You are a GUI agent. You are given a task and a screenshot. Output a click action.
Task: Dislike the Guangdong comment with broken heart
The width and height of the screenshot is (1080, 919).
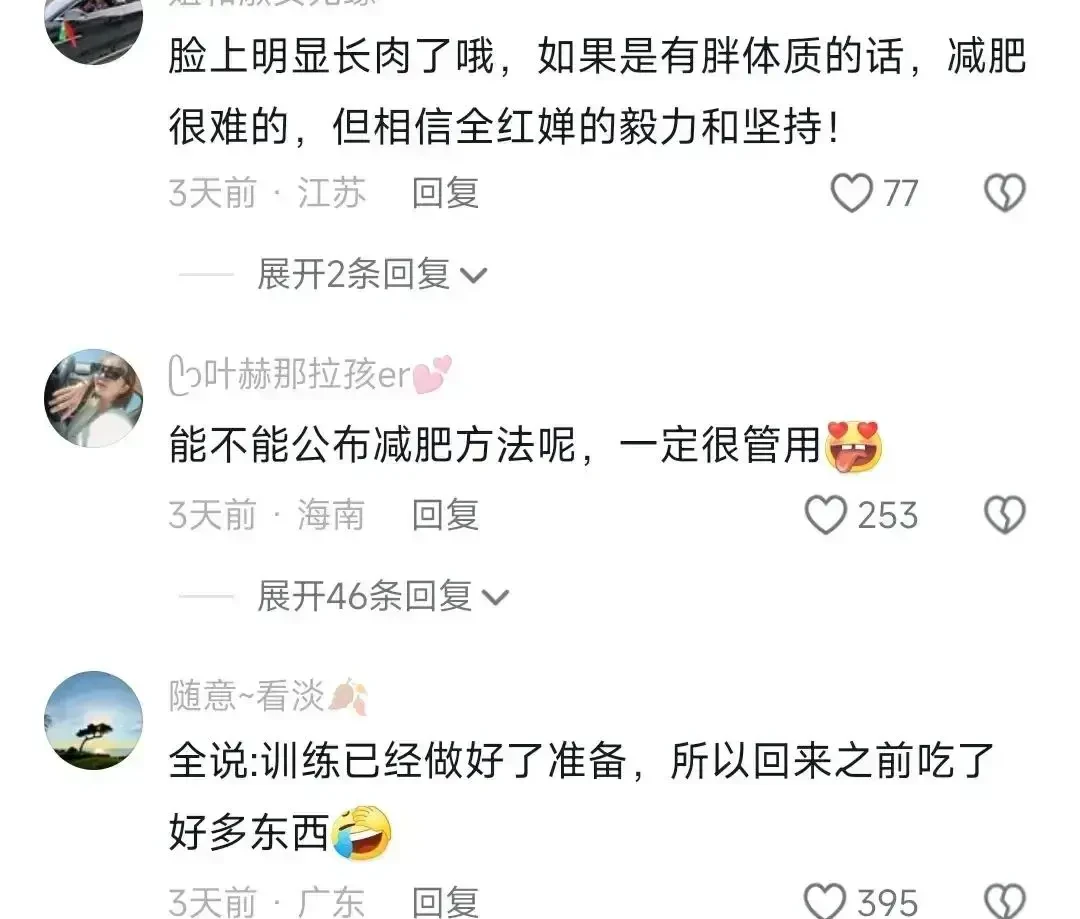coord(1005,901)
